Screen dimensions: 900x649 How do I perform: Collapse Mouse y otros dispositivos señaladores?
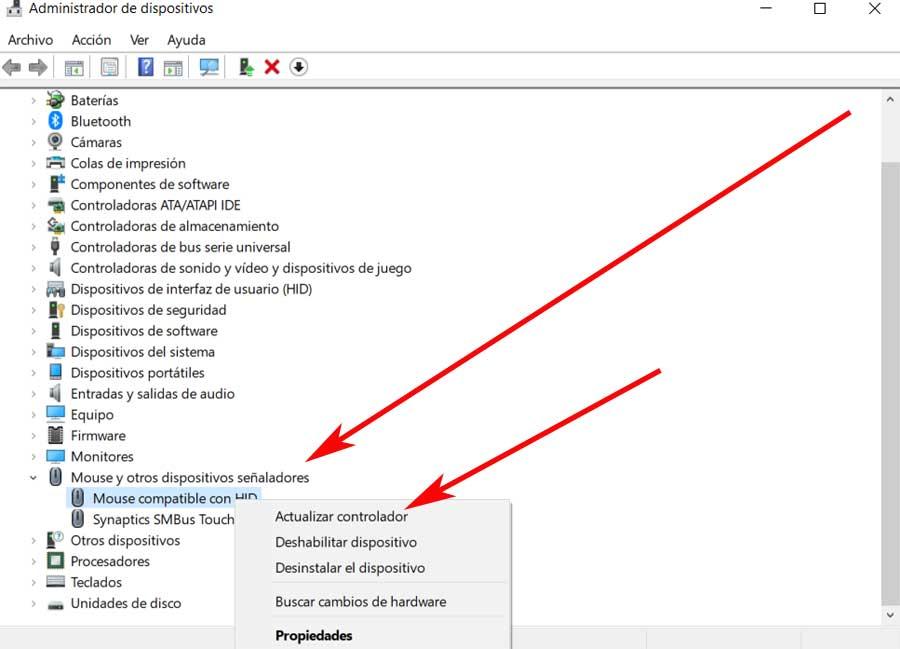33,477
